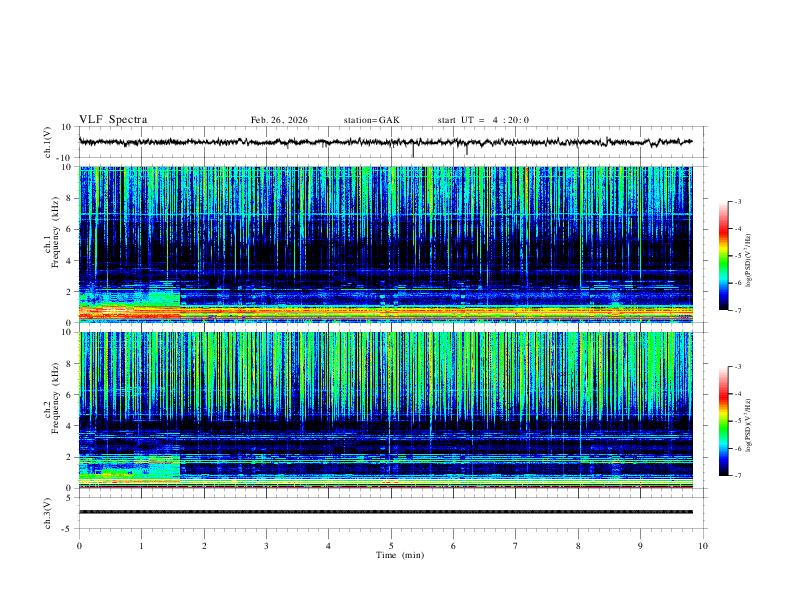Click the 'start UT = 4 : 20: 0' text
Viewport: 792px width, 612px height.
point(483,120)
